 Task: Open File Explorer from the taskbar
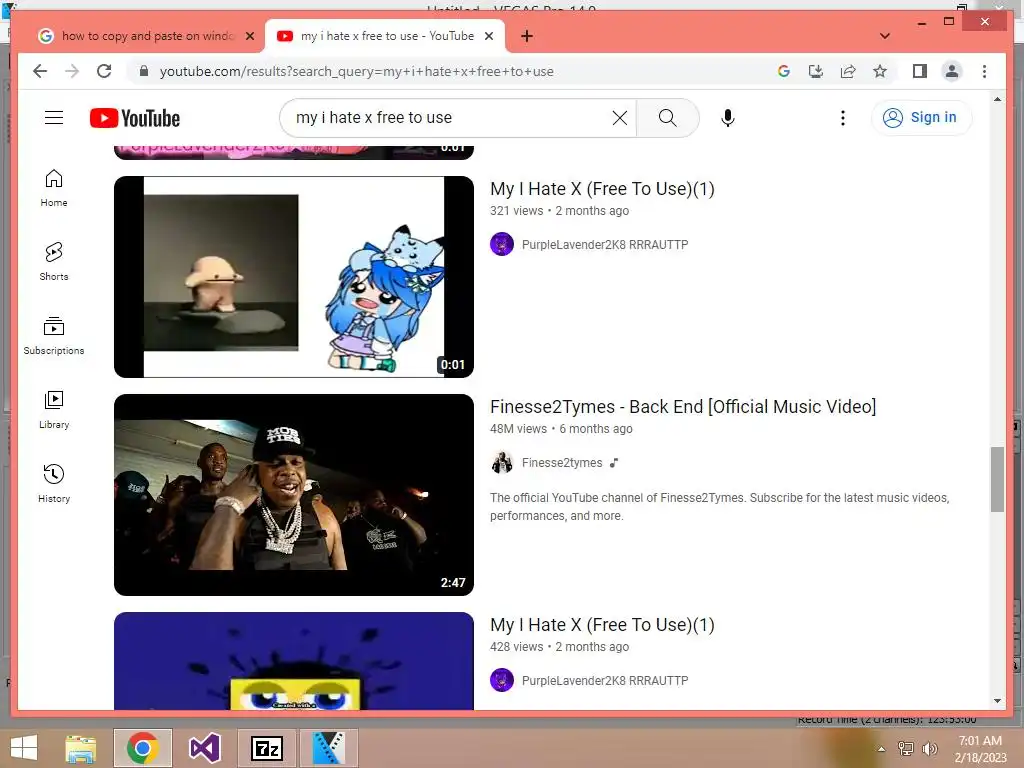(x=80, y=748)
